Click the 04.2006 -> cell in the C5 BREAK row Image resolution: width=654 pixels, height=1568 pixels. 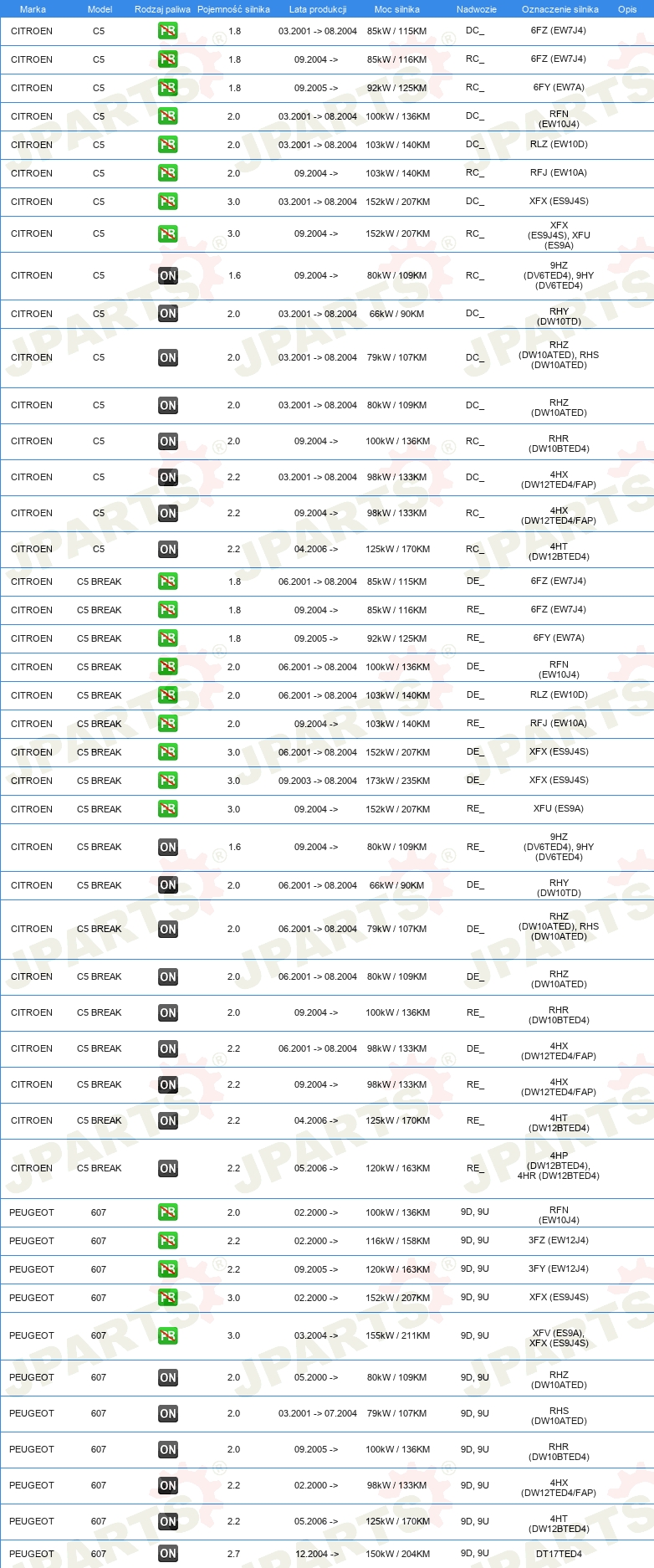click(316, 1120)
